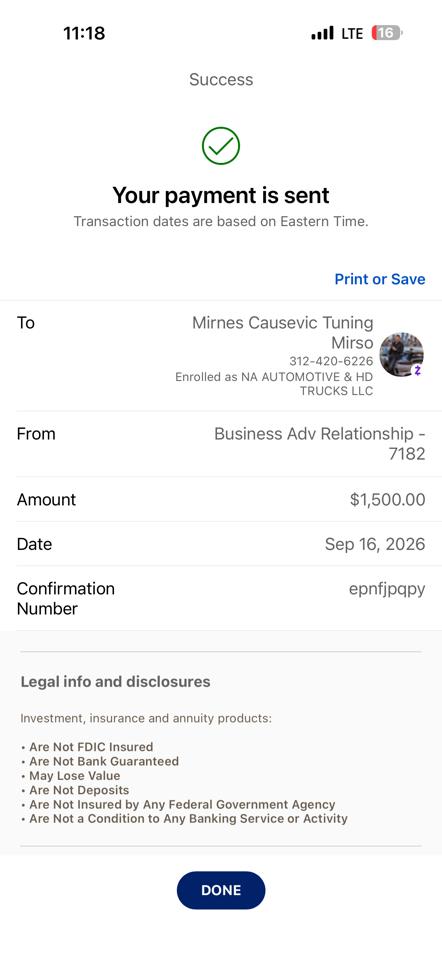Viewport: 442px width, 960px height.
Task: Tap the battery indicator in the status bar
Action: 387,33
